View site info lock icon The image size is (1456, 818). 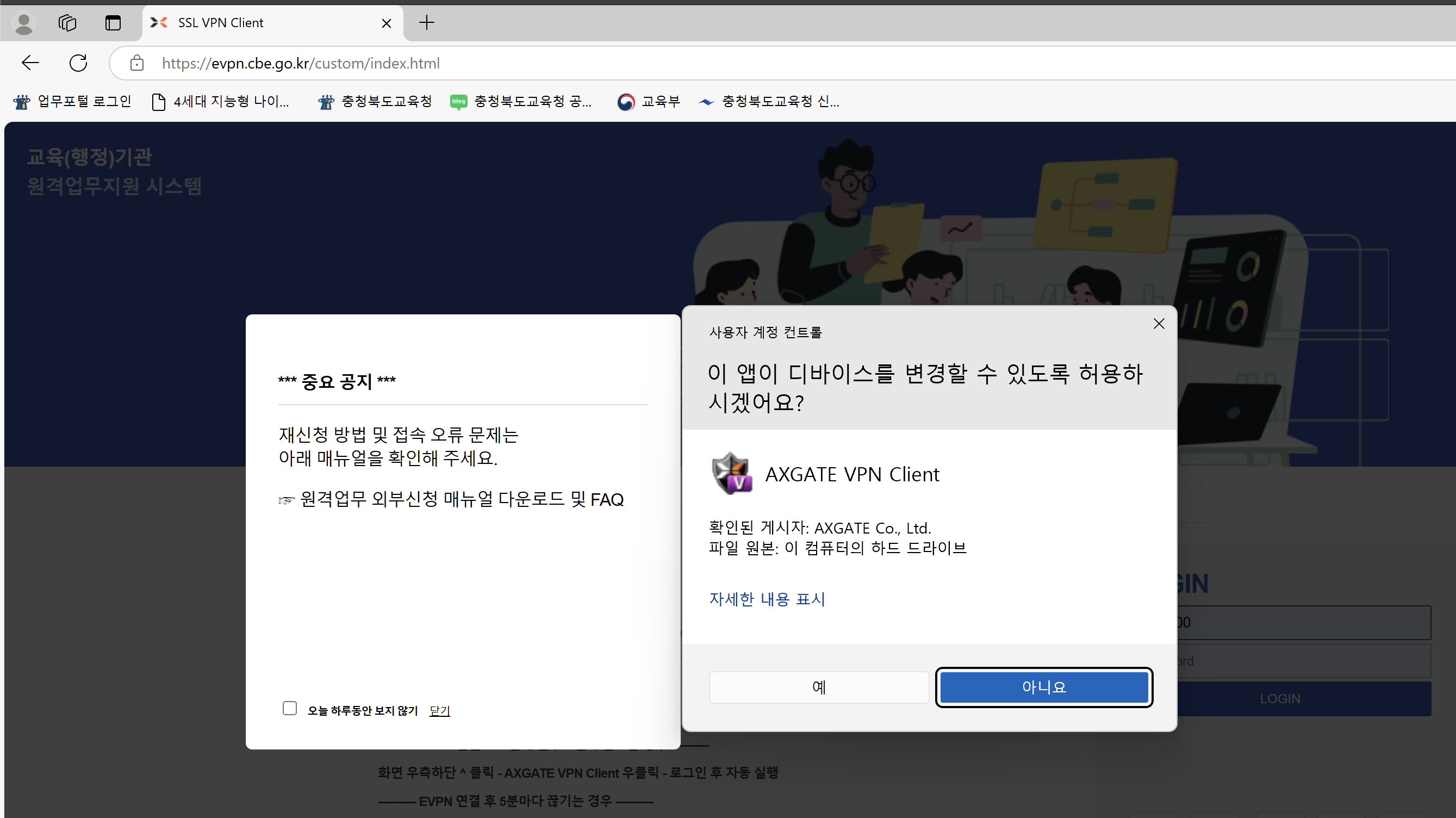137,63
